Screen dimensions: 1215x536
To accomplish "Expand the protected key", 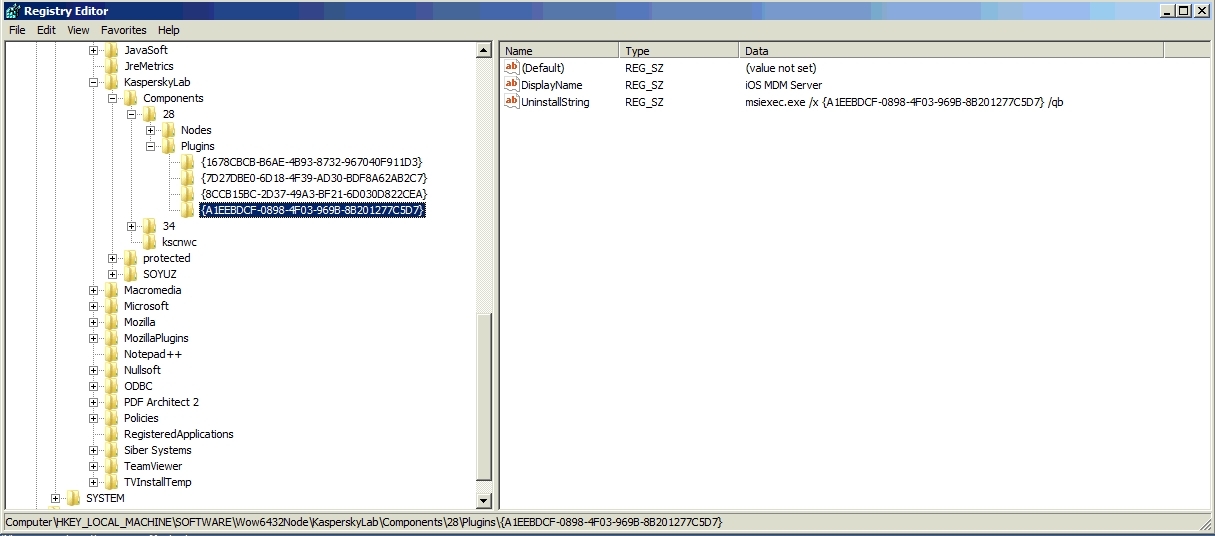I will click(x=113, y=258).
